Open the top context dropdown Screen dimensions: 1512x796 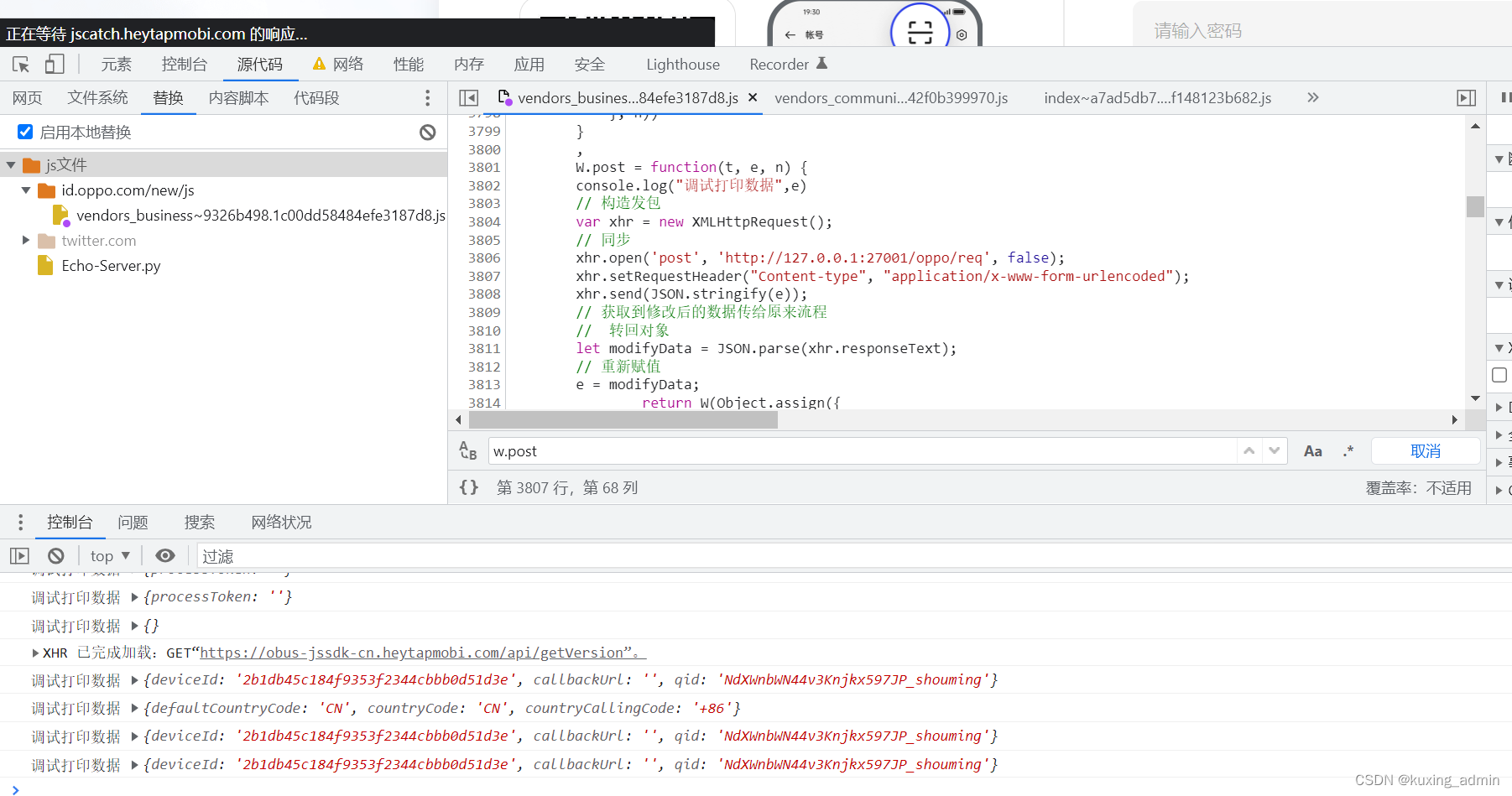click(x=110, y=556)
